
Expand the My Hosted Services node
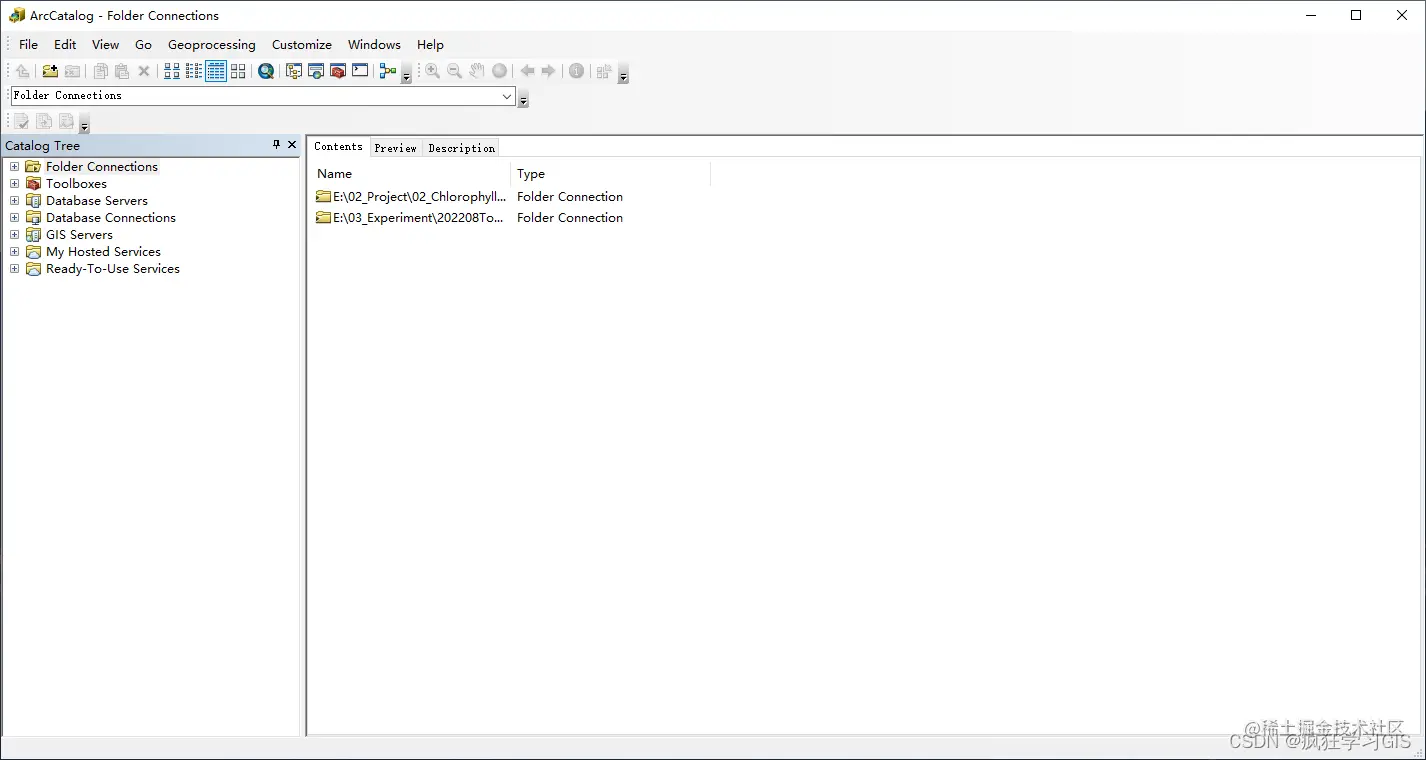click(14, 252)
